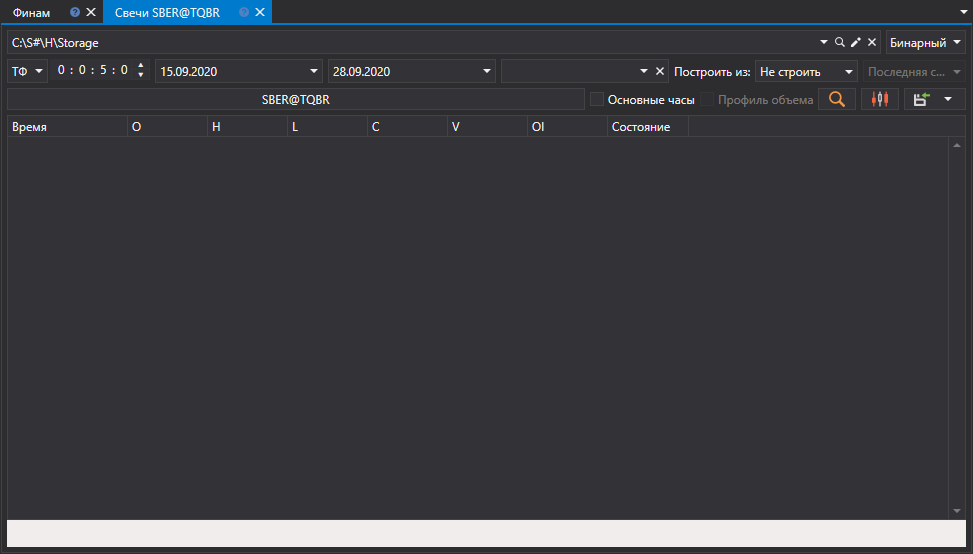
Task: Enable the Основные часы checkbox
Action: [x=597, y=99]
